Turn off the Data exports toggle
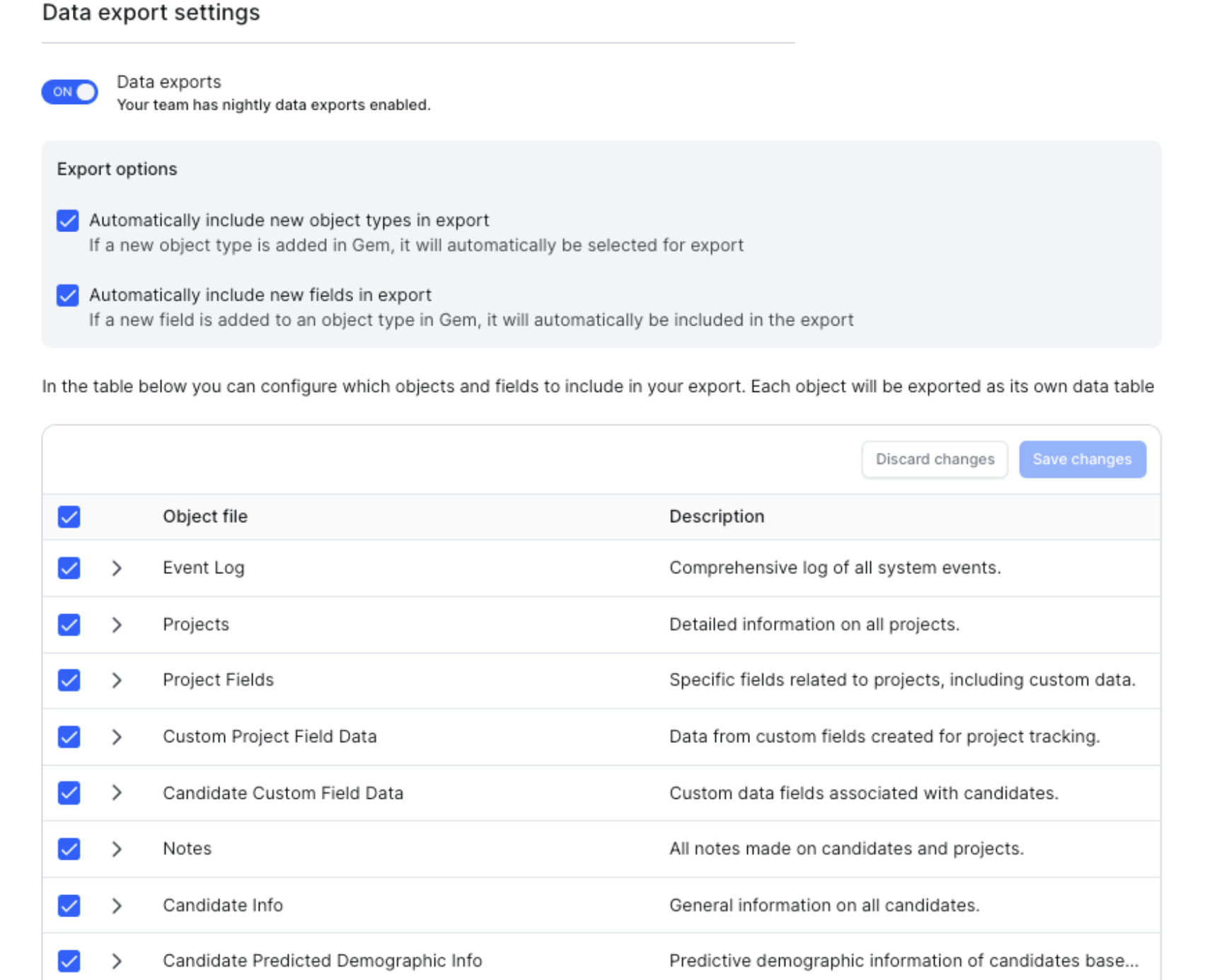This screenshot has width=1207, height=980. tap(69, 92)
